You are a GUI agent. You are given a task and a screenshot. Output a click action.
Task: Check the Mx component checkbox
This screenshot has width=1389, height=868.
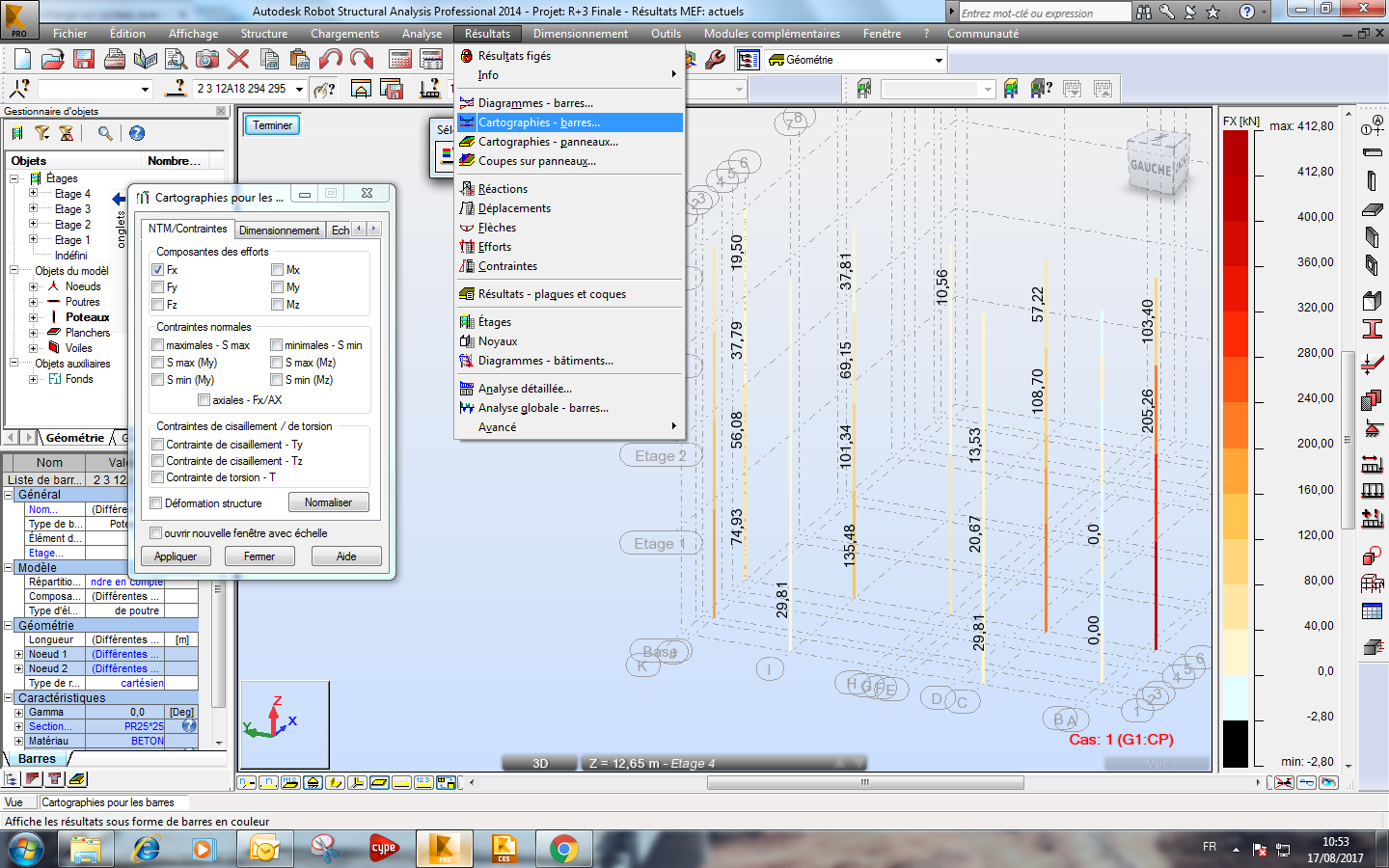click(x=277, y=270)
